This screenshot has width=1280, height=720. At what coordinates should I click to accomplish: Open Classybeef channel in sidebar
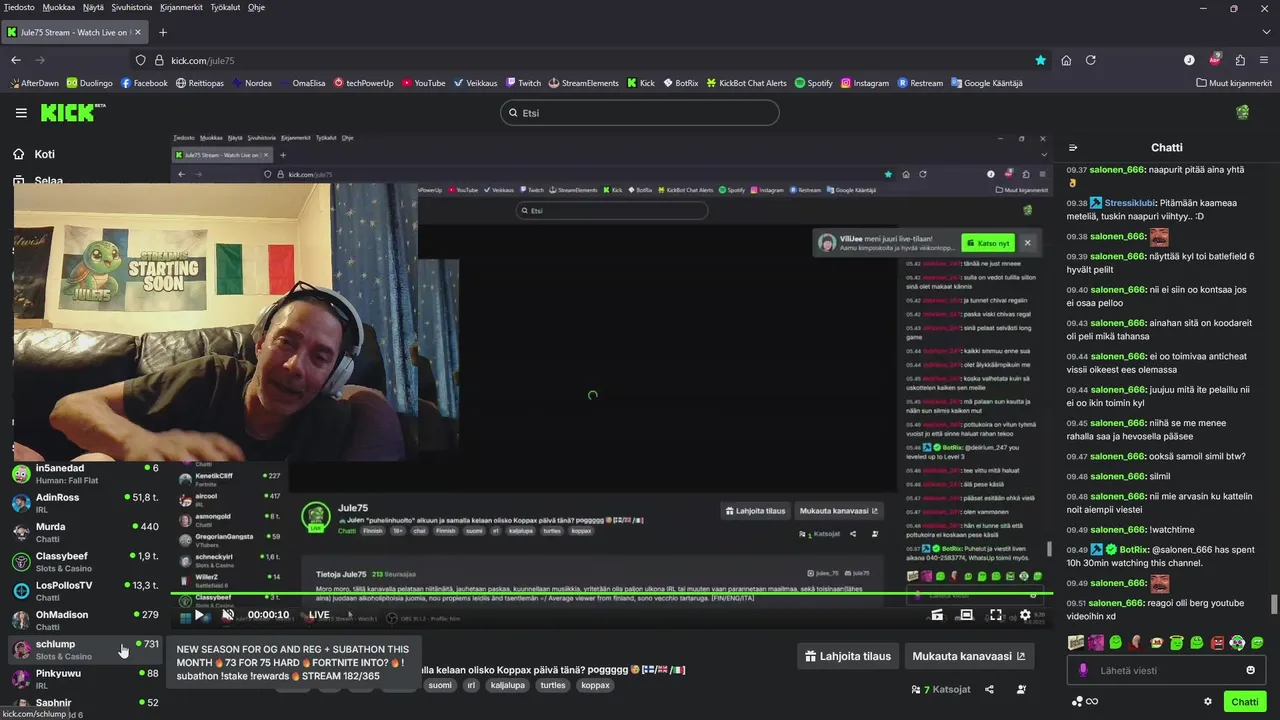coord(85,561)
